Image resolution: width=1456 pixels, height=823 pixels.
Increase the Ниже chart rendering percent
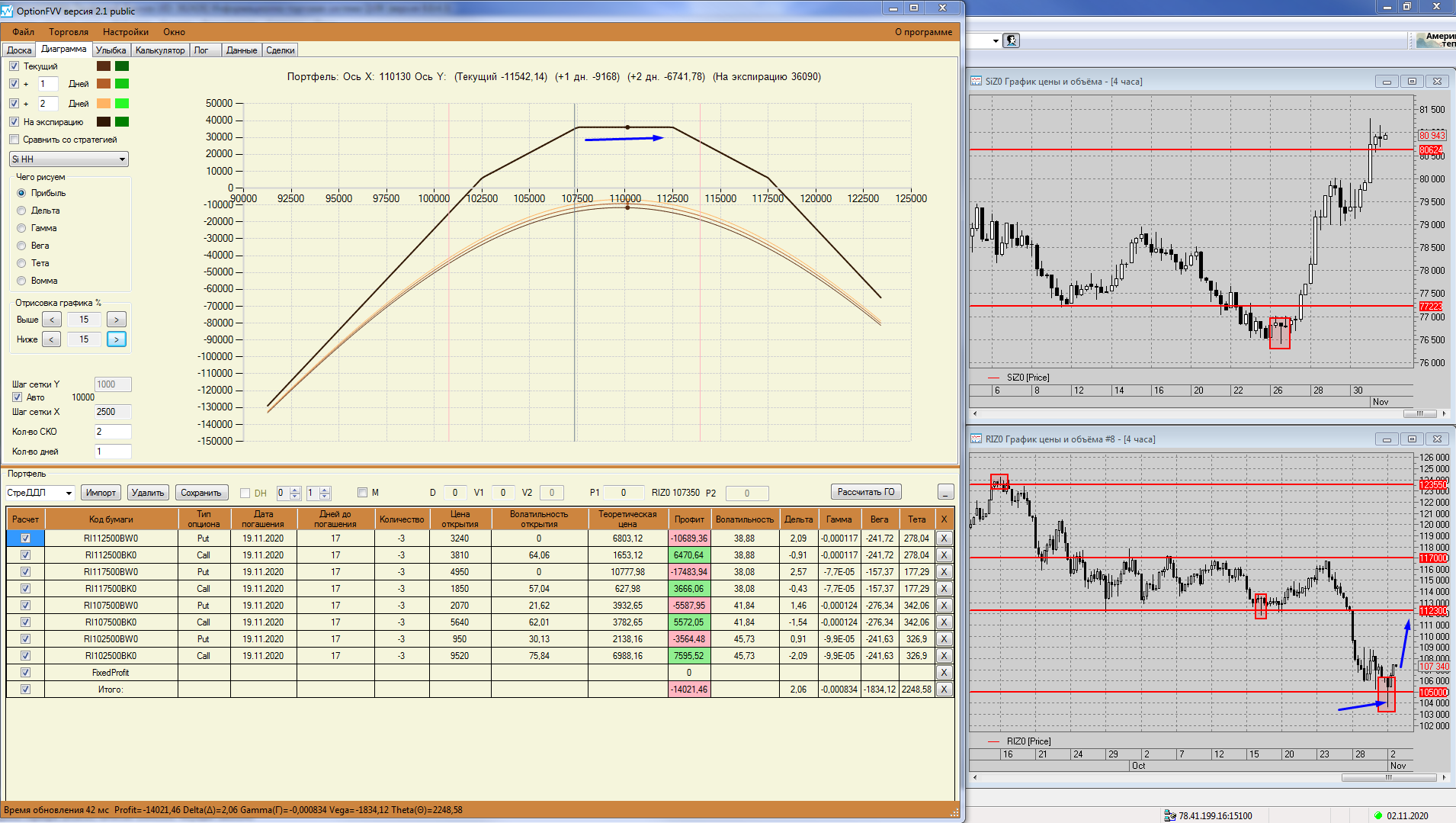117,339
